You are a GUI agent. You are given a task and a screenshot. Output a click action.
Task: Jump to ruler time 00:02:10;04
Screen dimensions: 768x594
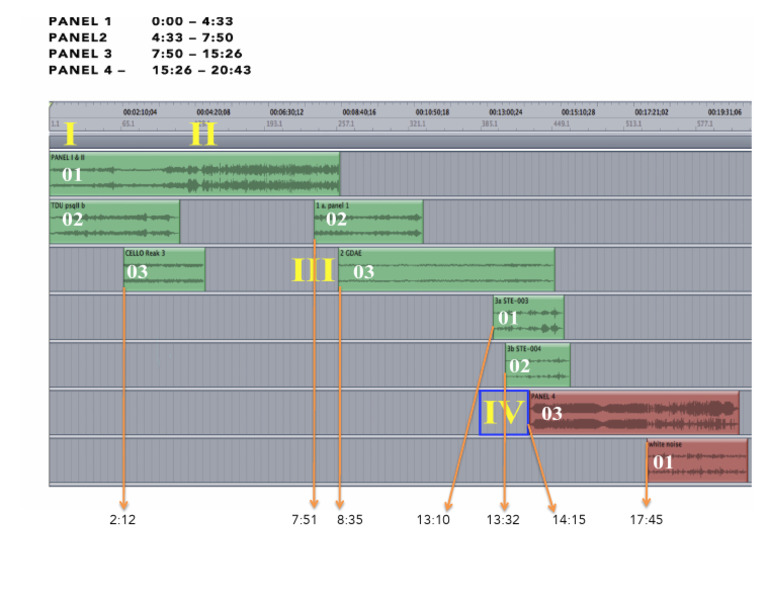click(x=140, y=112)
